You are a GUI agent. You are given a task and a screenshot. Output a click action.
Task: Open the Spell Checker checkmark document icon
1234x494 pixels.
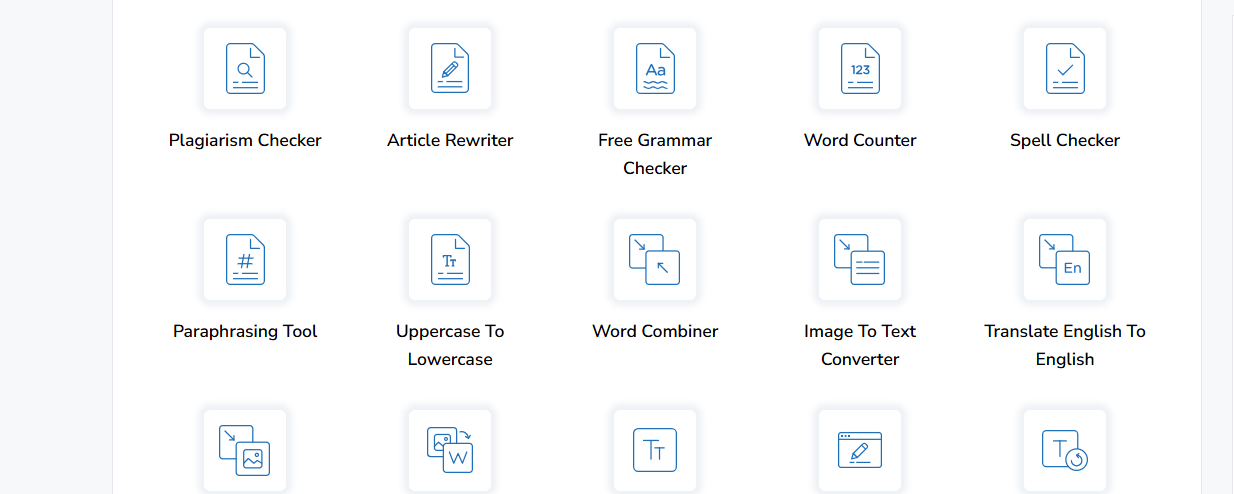point(1065,69)
